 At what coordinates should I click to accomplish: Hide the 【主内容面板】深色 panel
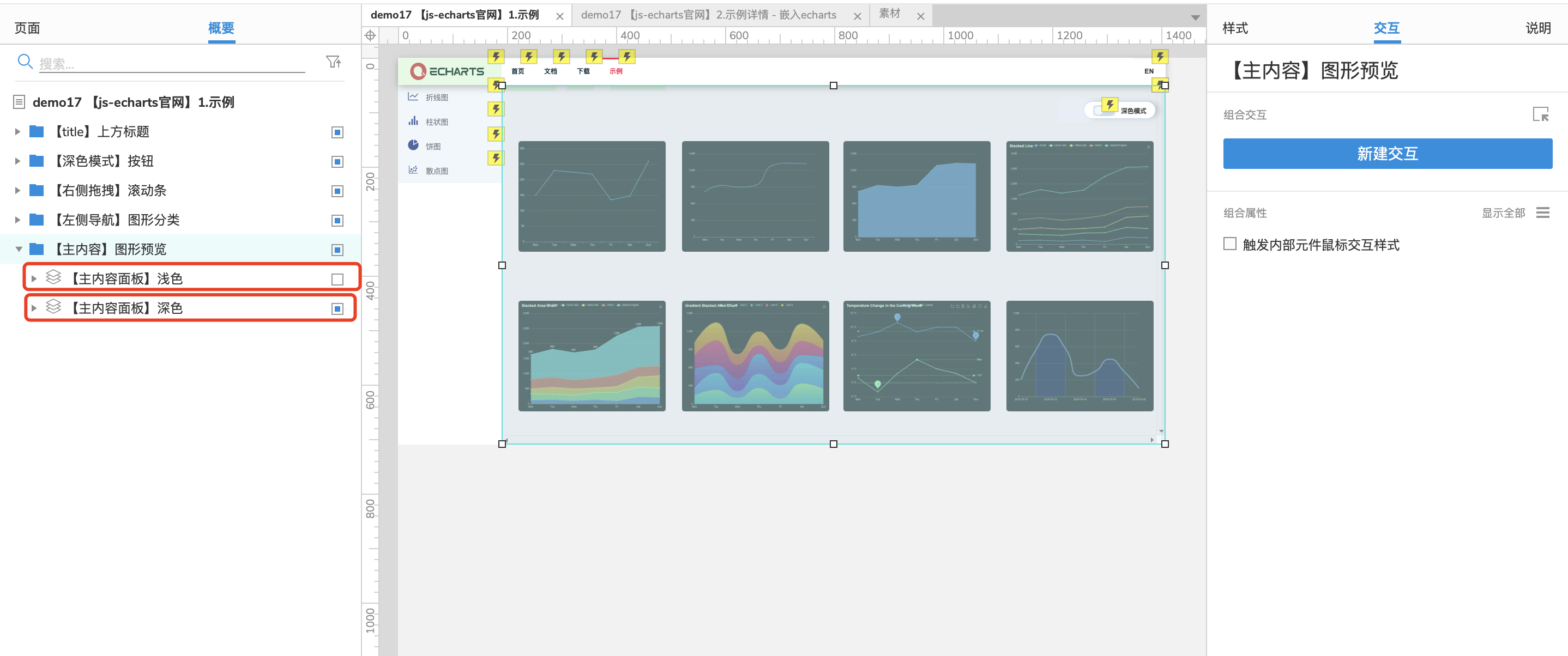(x=337, y=308)
